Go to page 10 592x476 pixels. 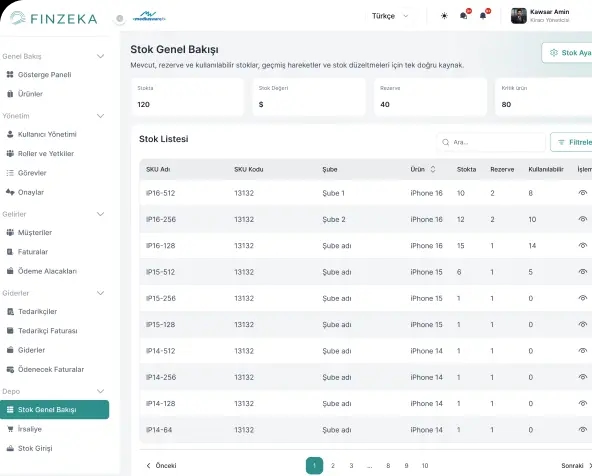point(425,465)
